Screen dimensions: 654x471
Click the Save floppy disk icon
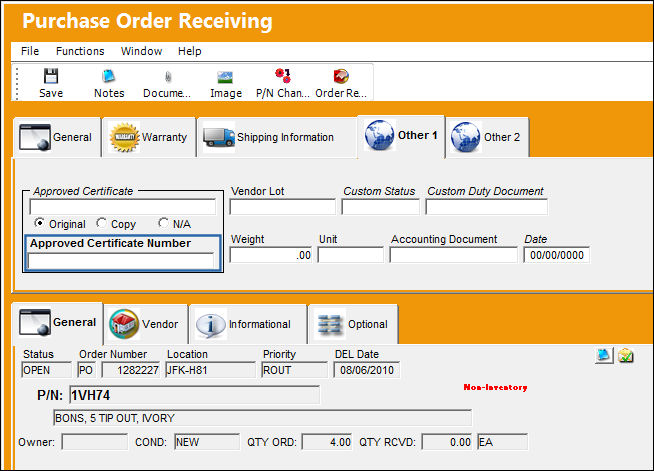click(51, 76)
